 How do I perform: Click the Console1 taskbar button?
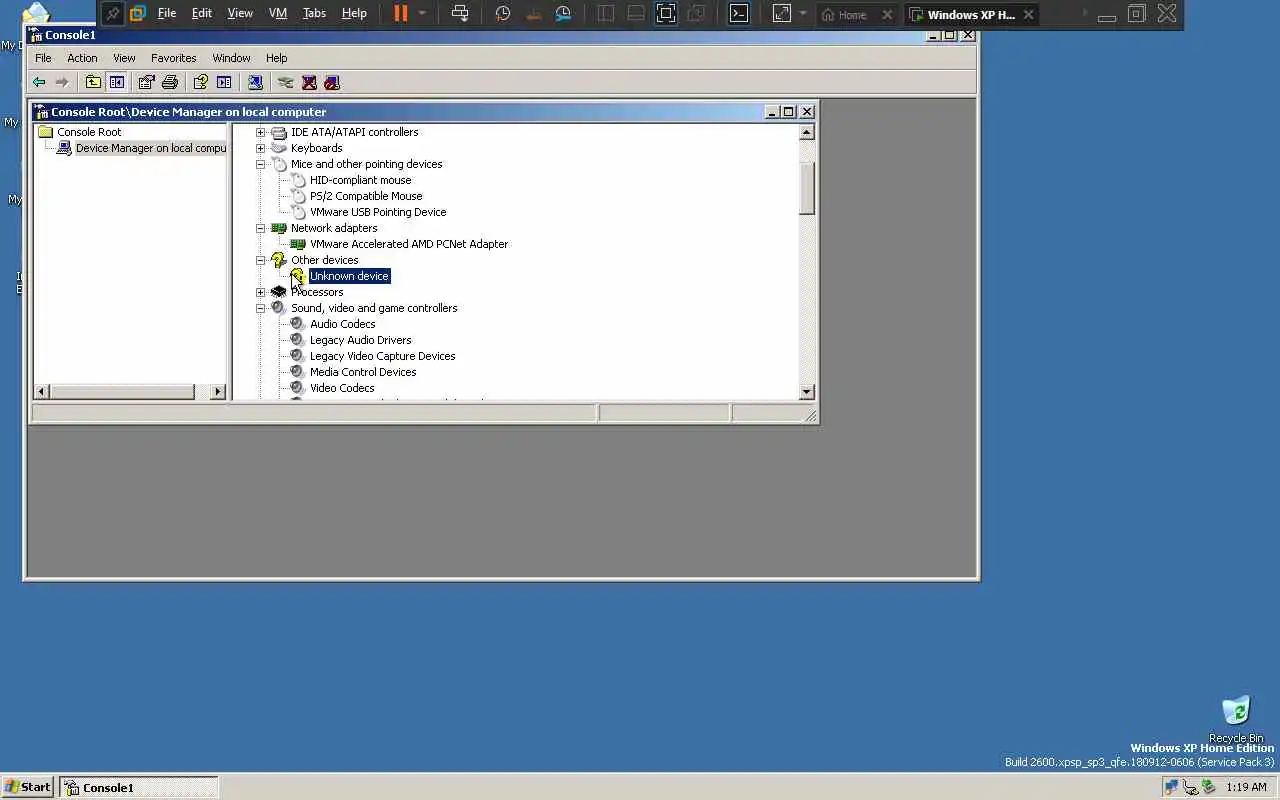tap(139, 787)
